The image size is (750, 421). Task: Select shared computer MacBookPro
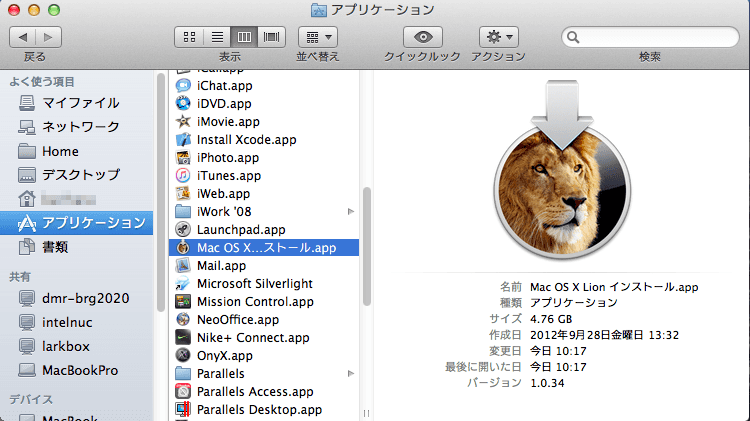pyautogui.click(x=77, y=370)
